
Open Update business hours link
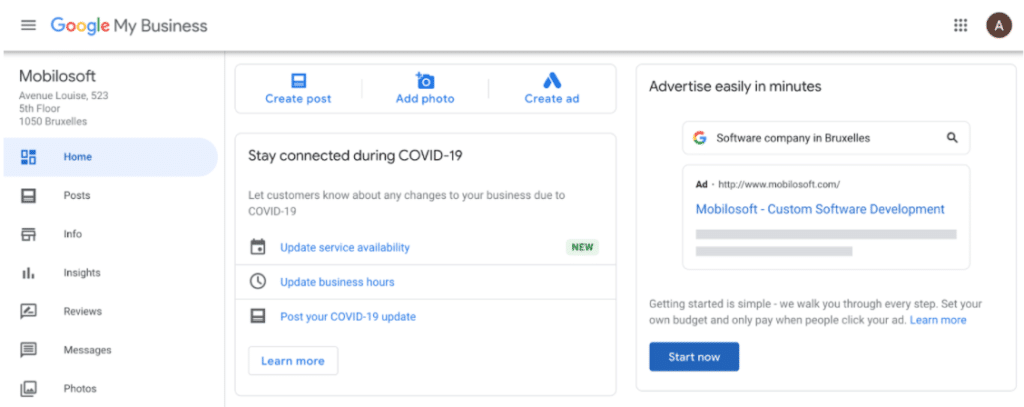tap(337, 282)
